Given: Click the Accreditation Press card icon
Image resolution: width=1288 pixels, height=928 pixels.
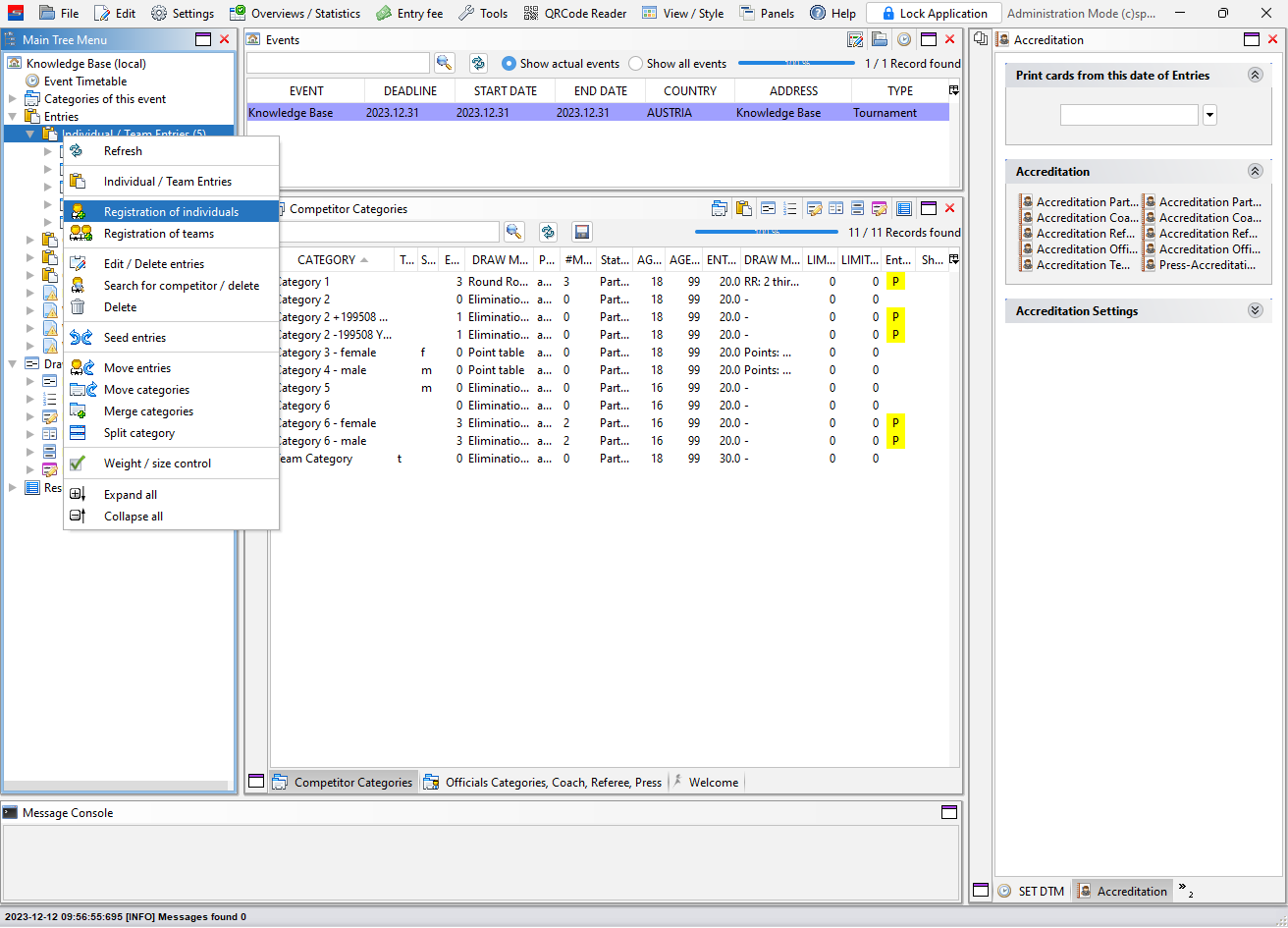Looking at the screenshot, I should (x=1150, y=265).
